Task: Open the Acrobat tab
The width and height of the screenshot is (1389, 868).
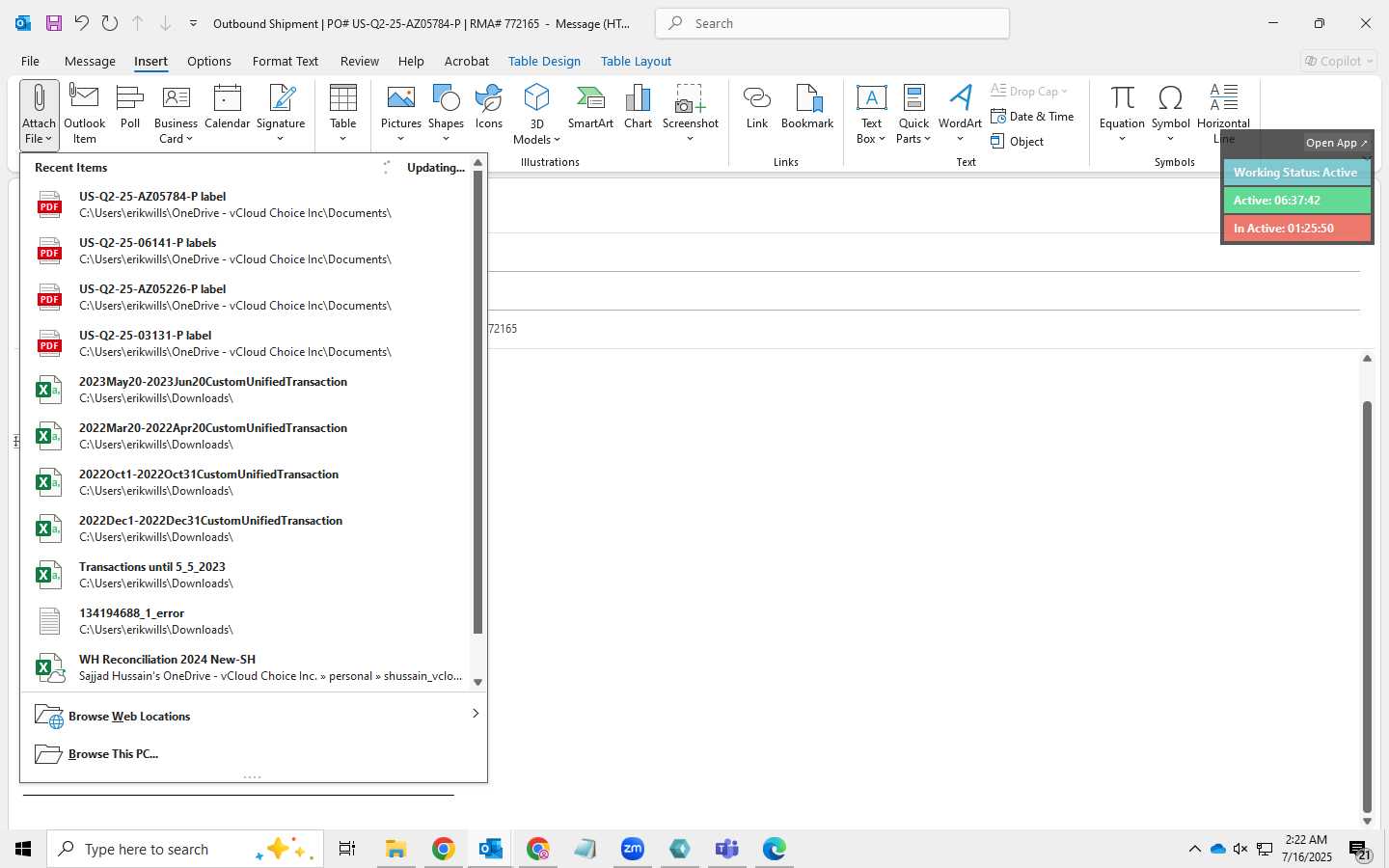Action: point(467,61)
